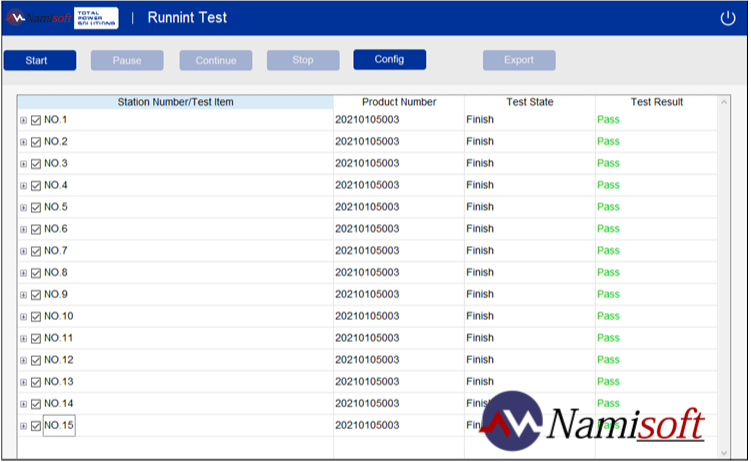This screenshot has width=751, height=462.
Task: Sort by Station Number/Test Item column header
Action: 175,102
